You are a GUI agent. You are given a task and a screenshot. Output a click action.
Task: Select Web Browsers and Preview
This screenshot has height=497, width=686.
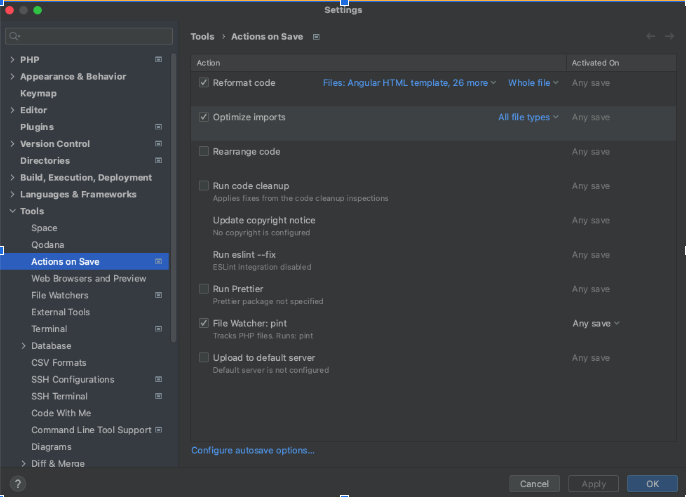pos(88,278)
